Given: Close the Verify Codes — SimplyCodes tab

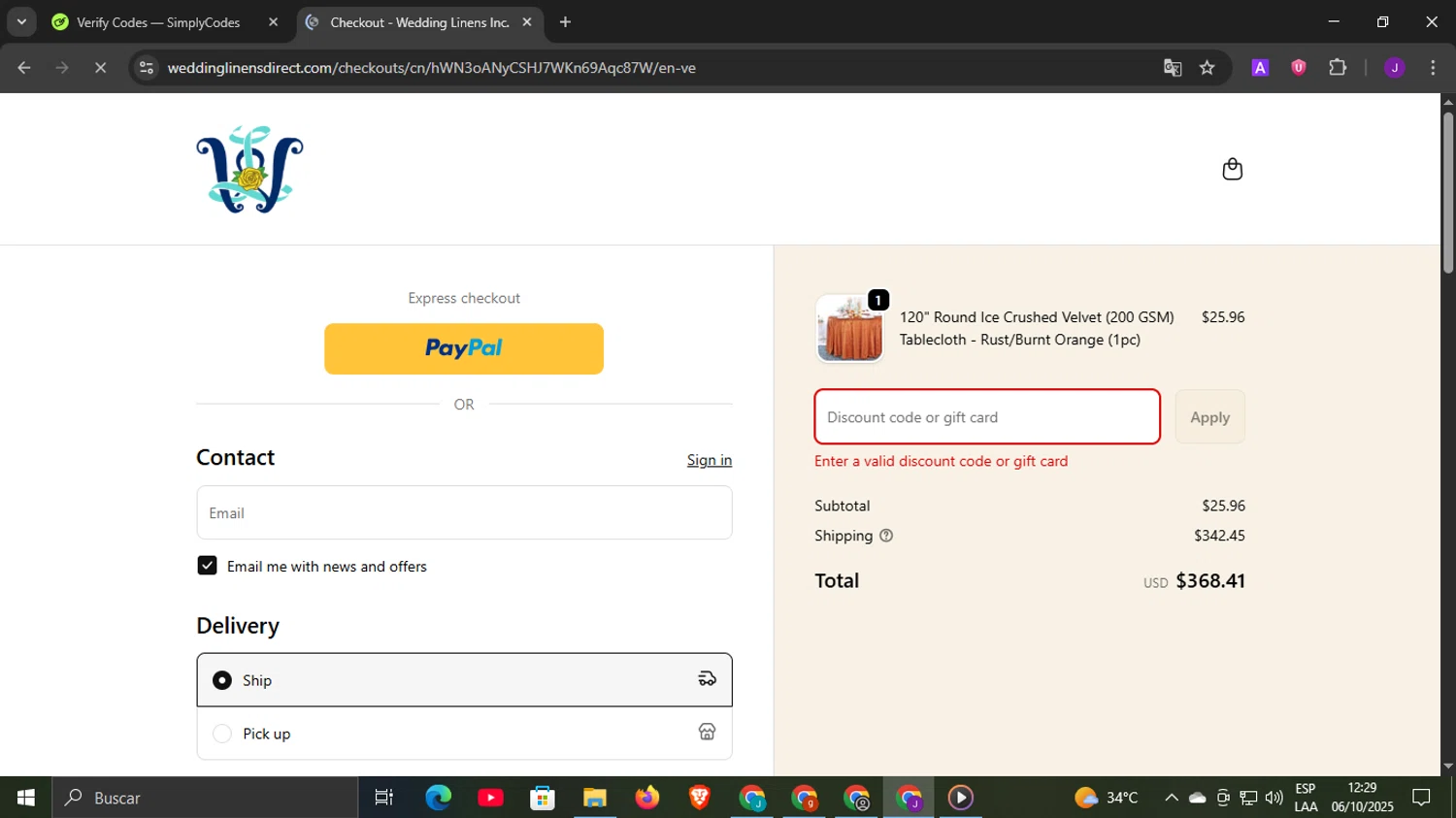Looking at the screenshot, I should coord(273,22).
